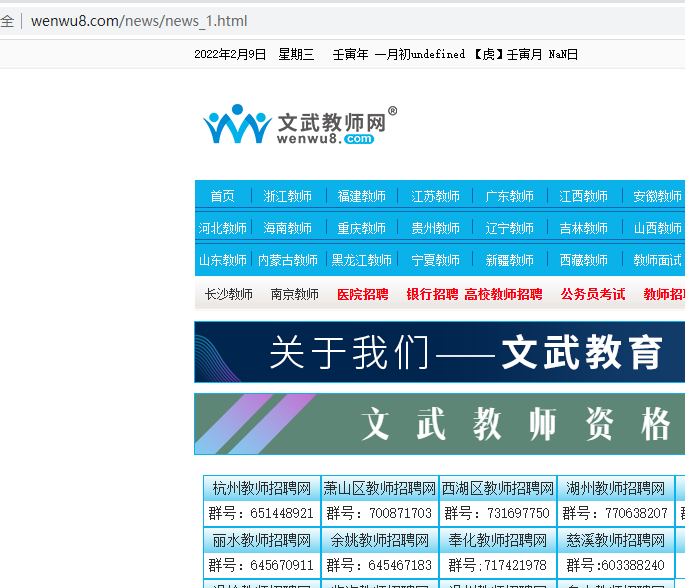This screenshot has width=685, height=588.
Task: Select 海南教师 from the second nav row
Action: [288, 228]
